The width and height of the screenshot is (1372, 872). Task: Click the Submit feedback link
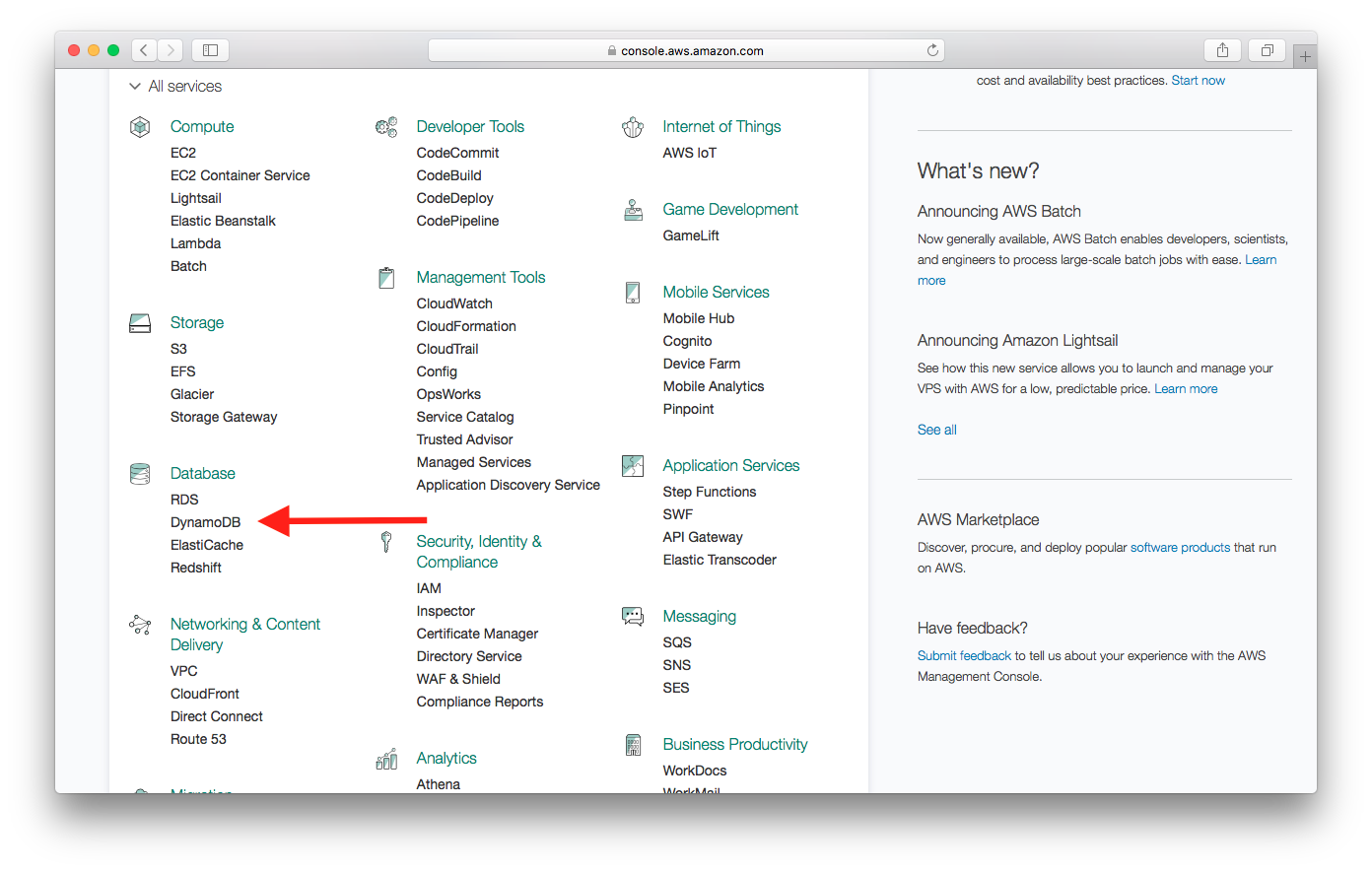(964, 655)
